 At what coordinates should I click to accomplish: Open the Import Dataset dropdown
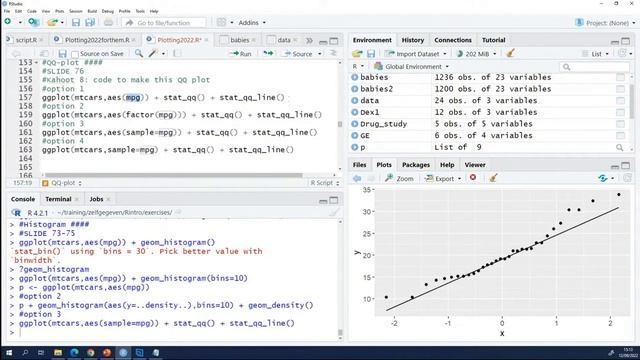416,53
